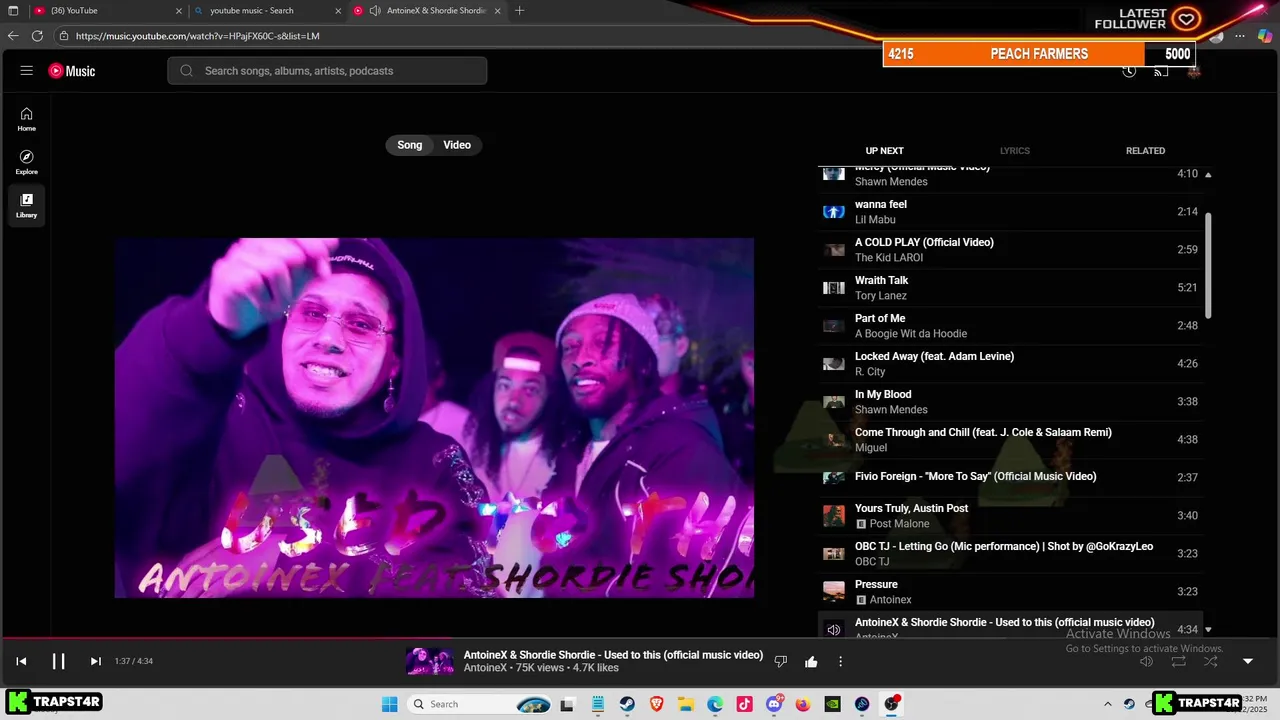1280x720 pixels.
Task: Click the browser back arrow
Action: [x=13, y=36]
